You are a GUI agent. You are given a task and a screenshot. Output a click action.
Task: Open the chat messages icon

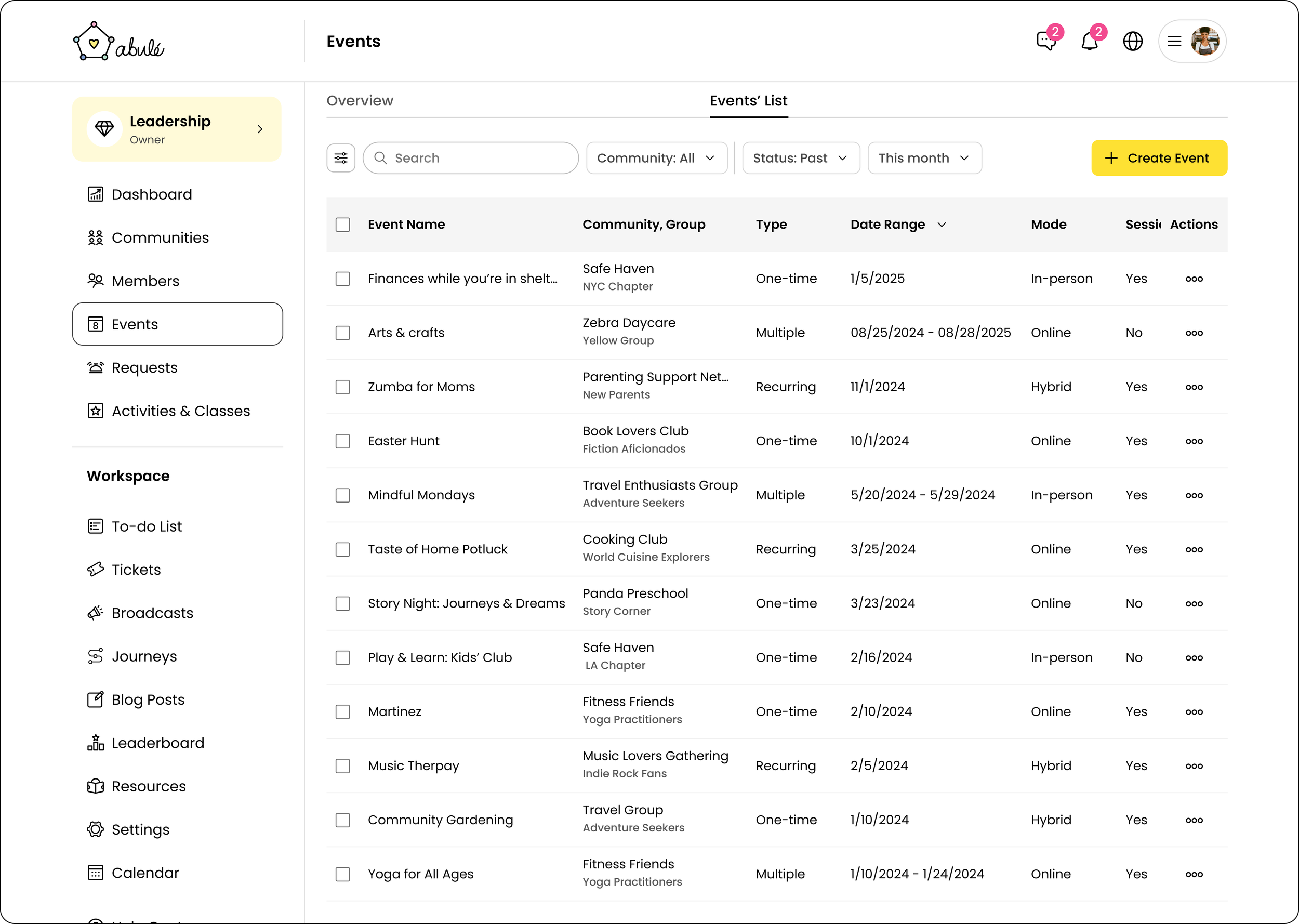pyautogui.click(x=1046, y=42)
